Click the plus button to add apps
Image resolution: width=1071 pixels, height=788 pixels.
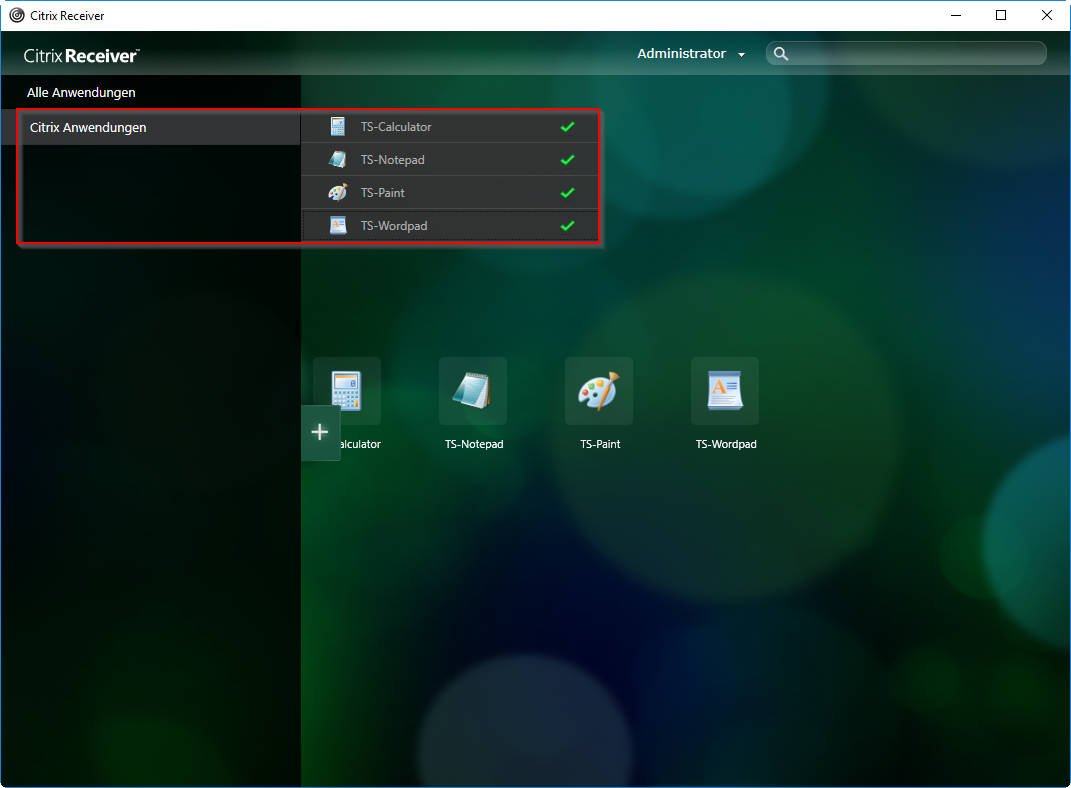320,432
